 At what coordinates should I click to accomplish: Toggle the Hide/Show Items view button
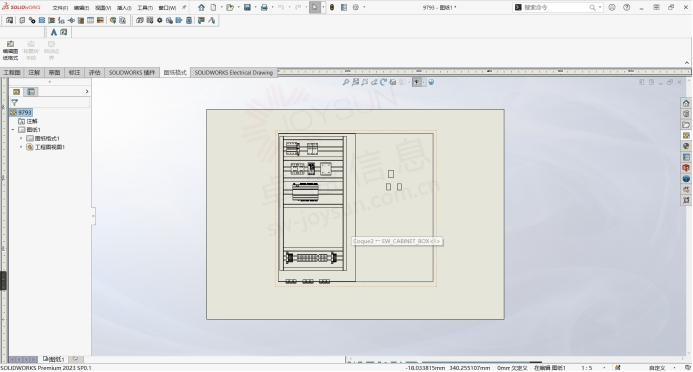pos(417,82)
